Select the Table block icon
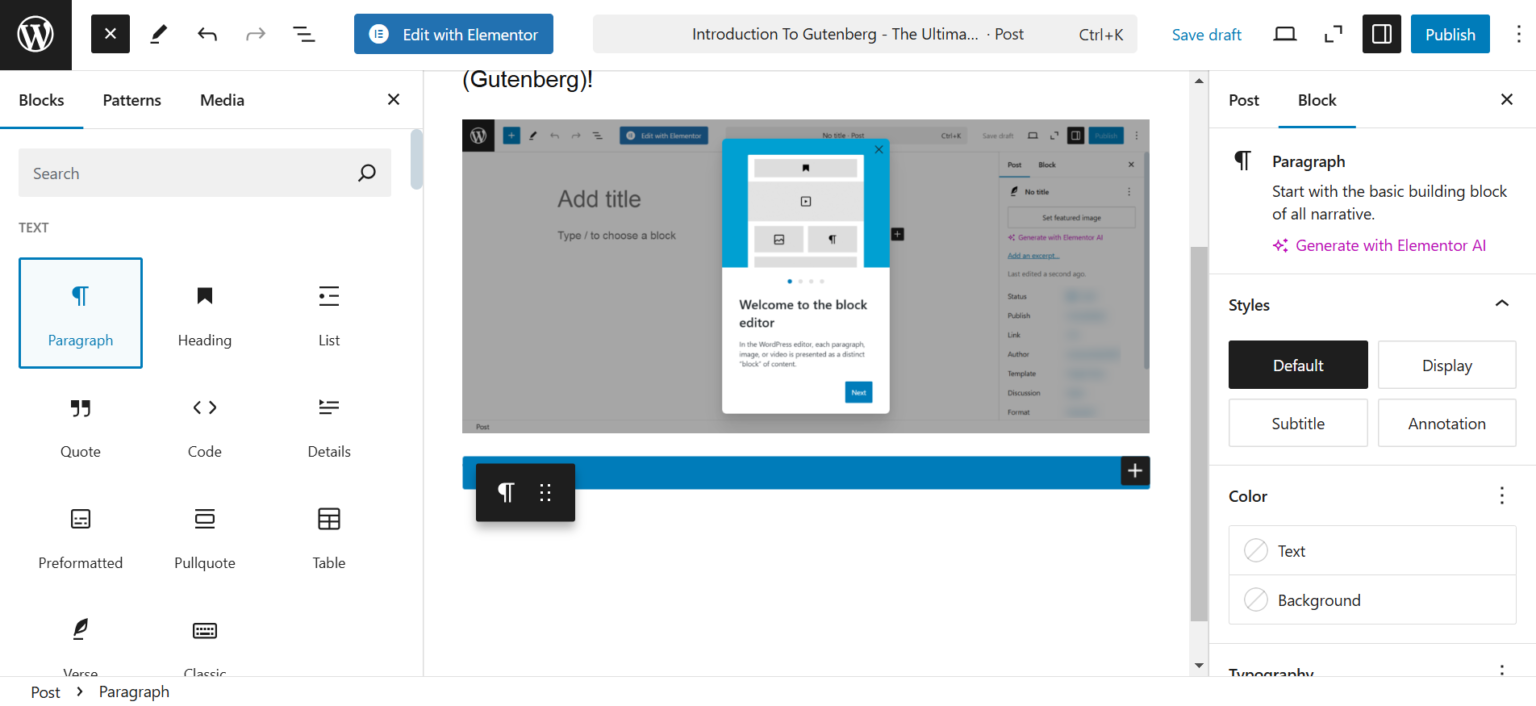 pyautogui.click(x=328, y=535)
